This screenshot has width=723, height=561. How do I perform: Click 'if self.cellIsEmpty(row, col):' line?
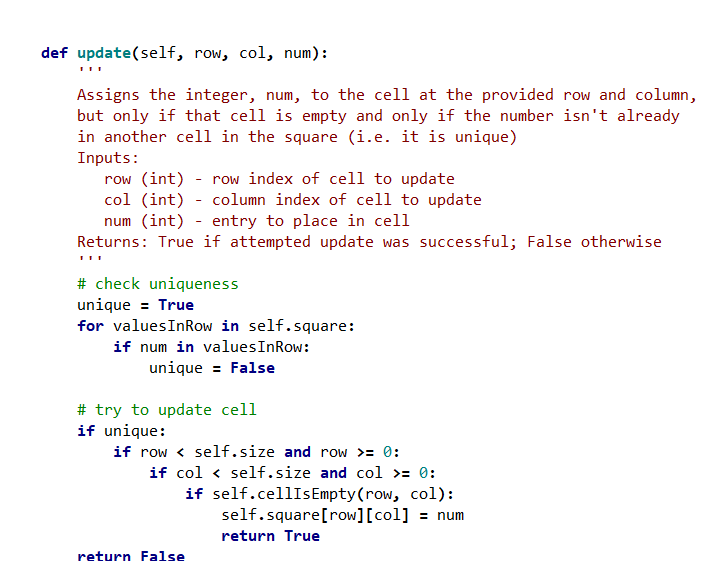click(320, 494)
